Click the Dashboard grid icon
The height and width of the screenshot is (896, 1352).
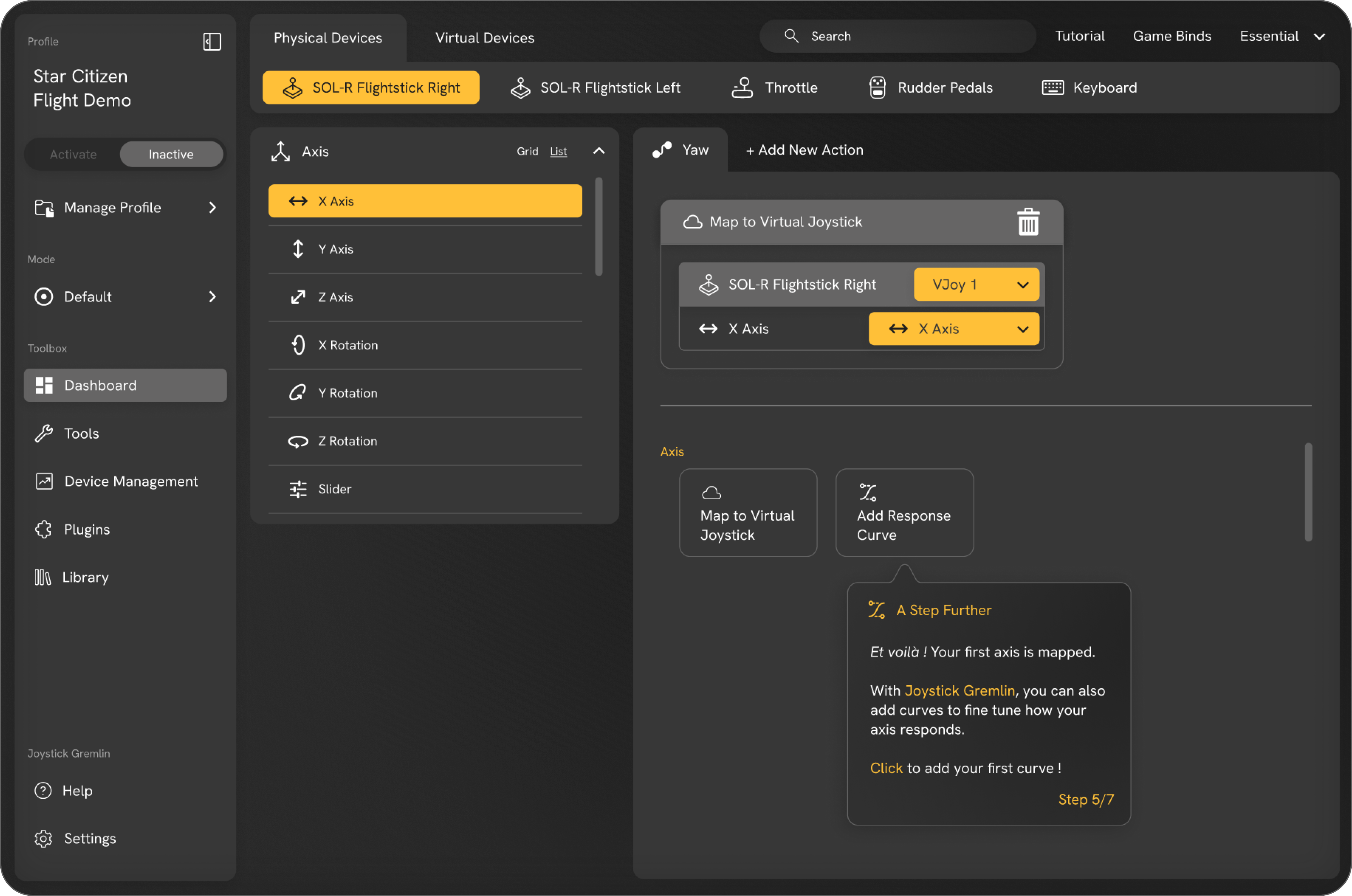click(x=44, y=386)
